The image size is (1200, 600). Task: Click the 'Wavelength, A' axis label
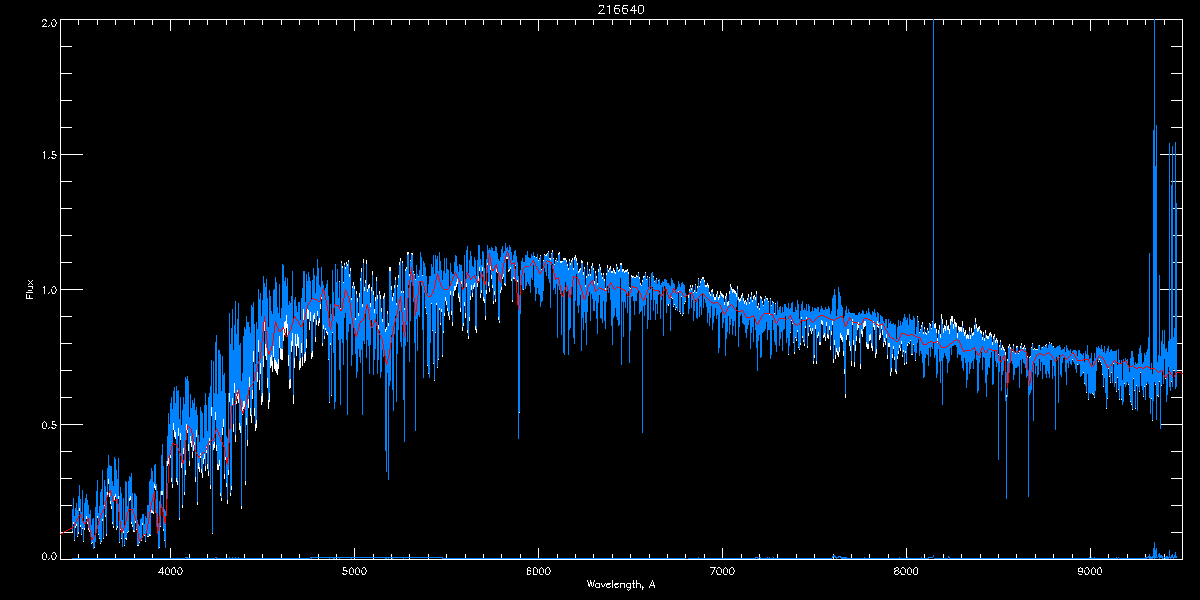point(621,584)
